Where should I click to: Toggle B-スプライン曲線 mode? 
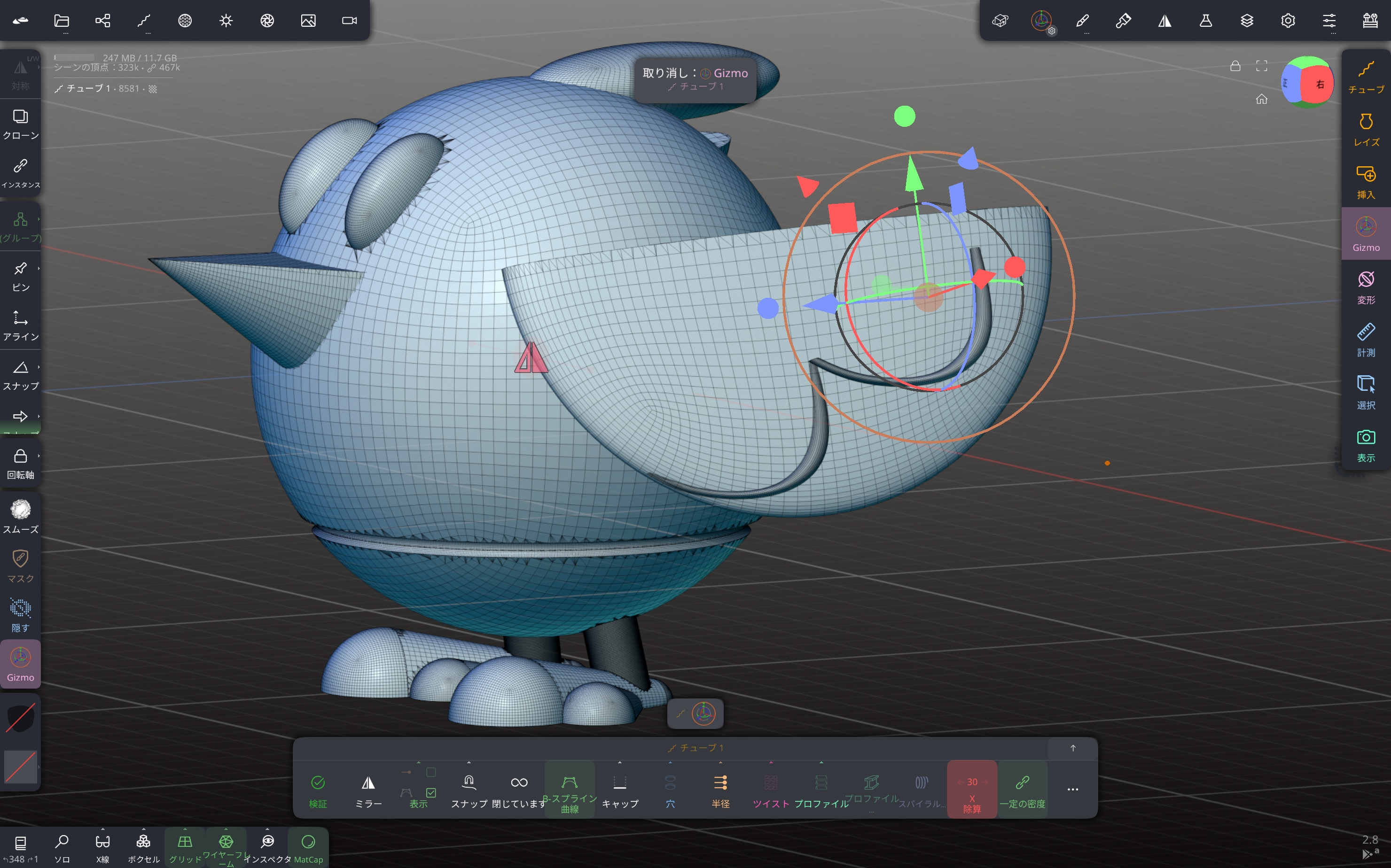[569, 790]
